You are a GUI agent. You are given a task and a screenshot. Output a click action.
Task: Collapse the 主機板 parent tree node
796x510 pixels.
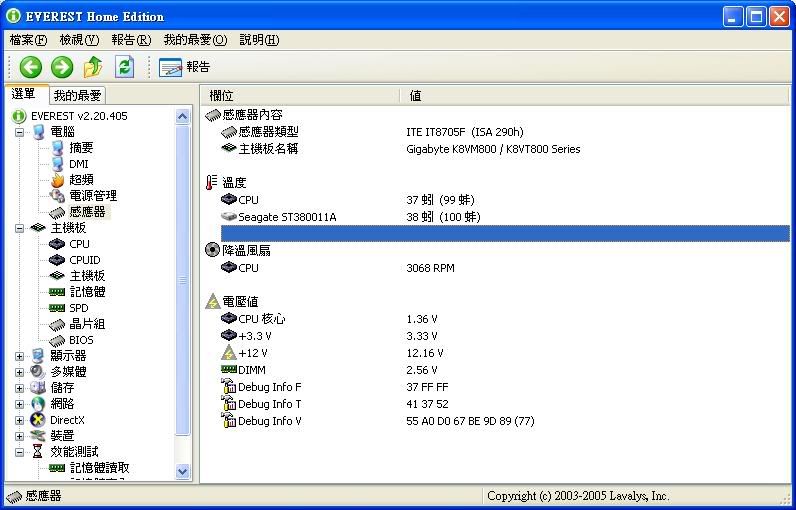tap(19, 228)
